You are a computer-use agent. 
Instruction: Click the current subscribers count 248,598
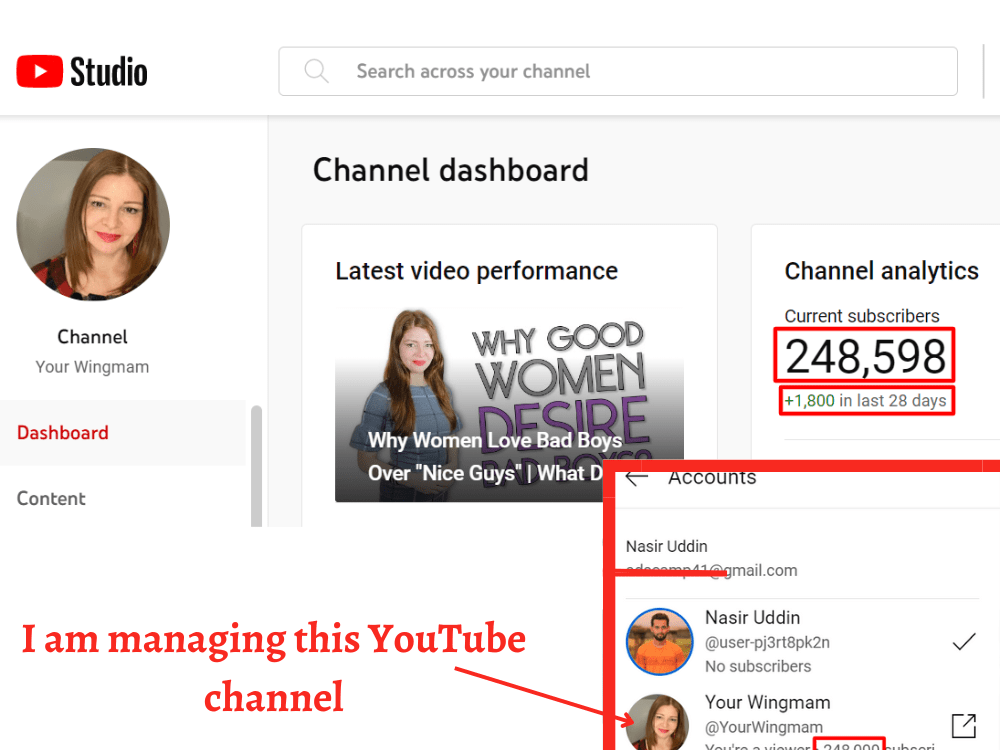[864, 355]
